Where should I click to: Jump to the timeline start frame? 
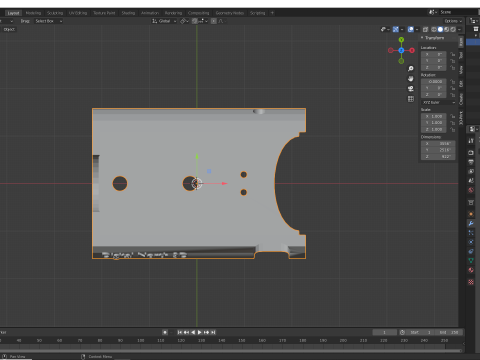[180, 332]
